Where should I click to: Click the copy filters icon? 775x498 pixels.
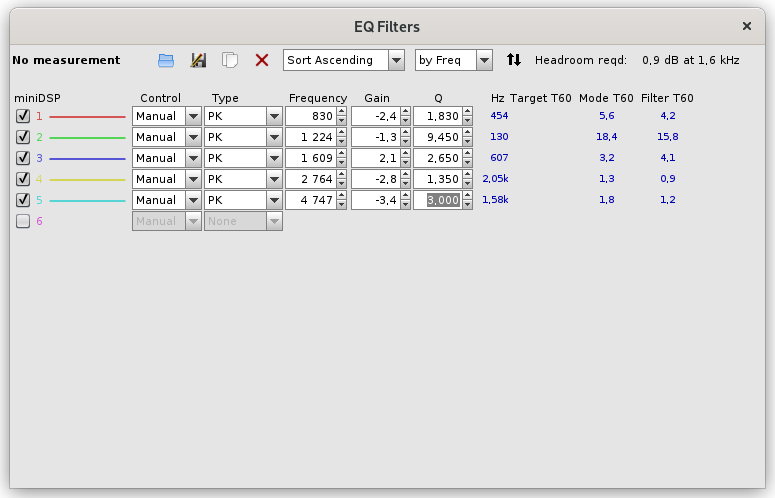tap(230, 60)
